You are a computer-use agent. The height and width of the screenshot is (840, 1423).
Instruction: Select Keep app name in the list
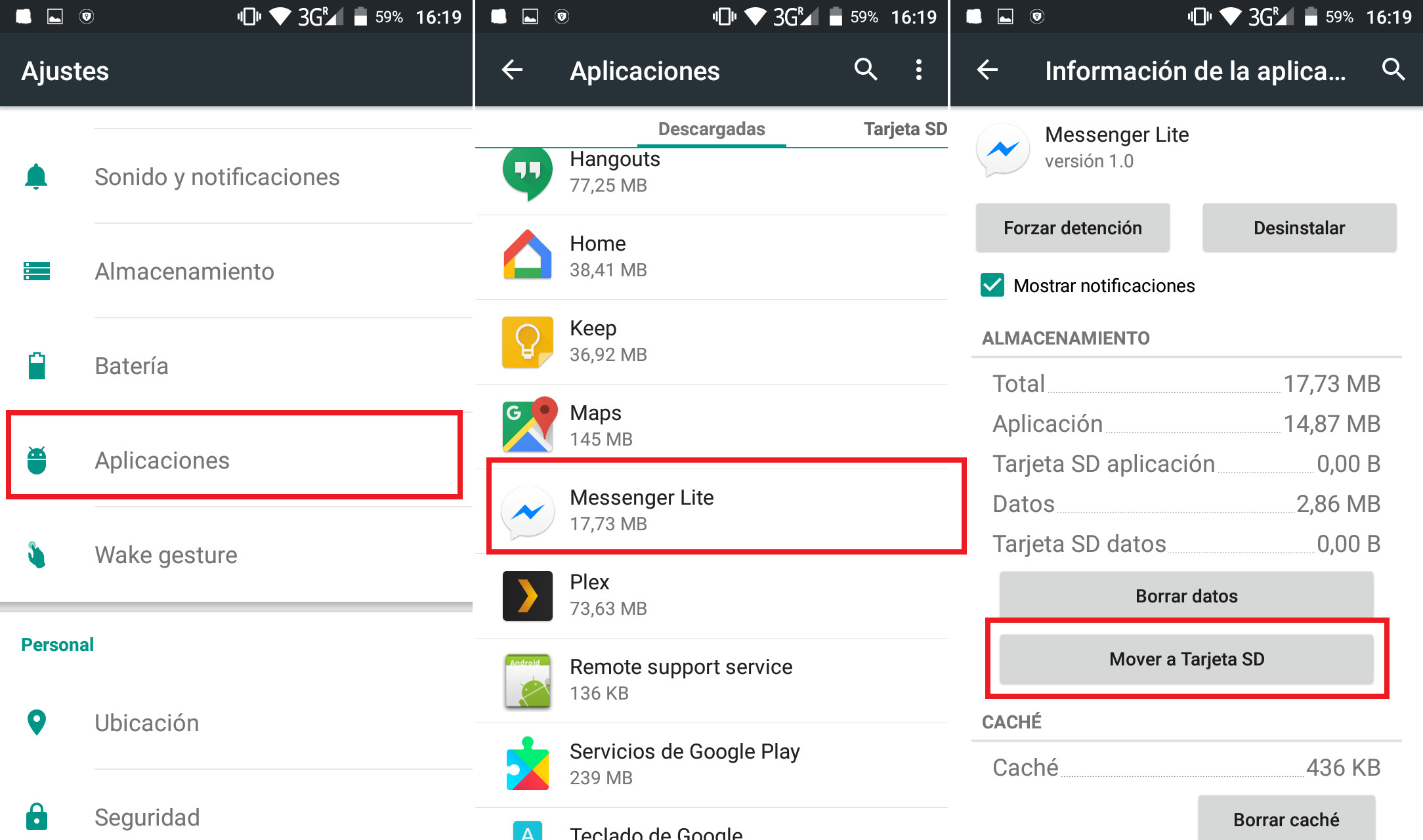(593, 328)
